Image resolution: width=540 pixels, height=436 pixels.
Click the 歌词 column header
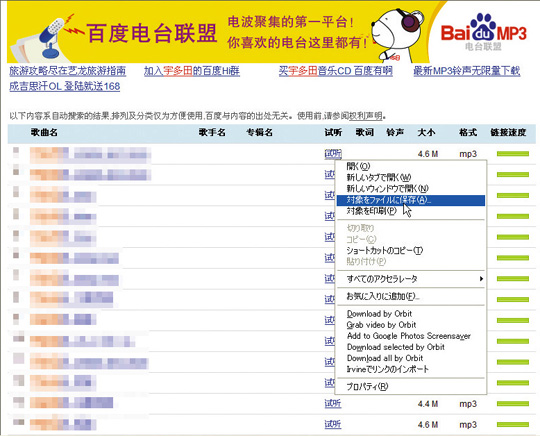tap(364, 133)
